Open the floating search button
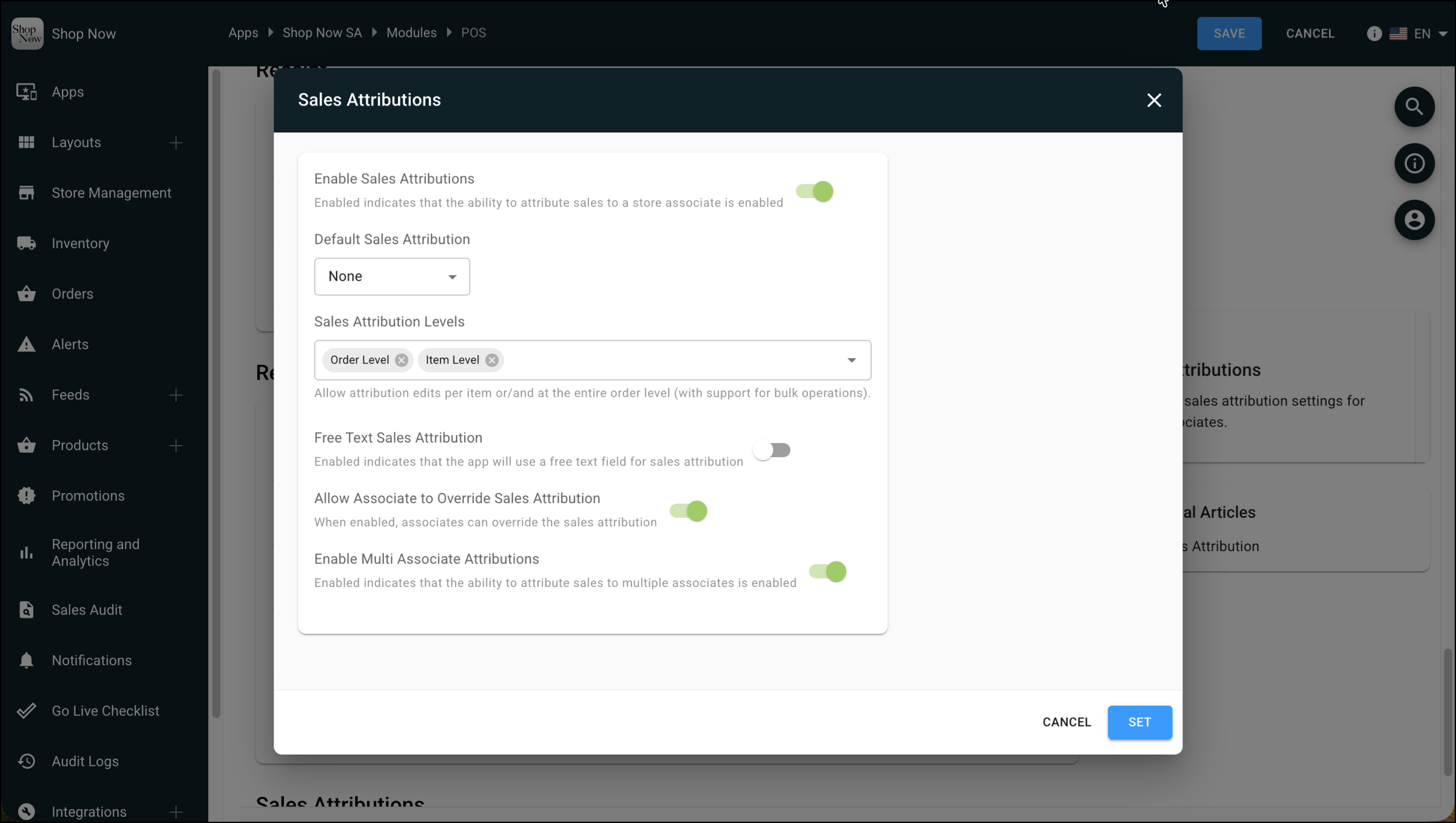 click(1414, 107)
